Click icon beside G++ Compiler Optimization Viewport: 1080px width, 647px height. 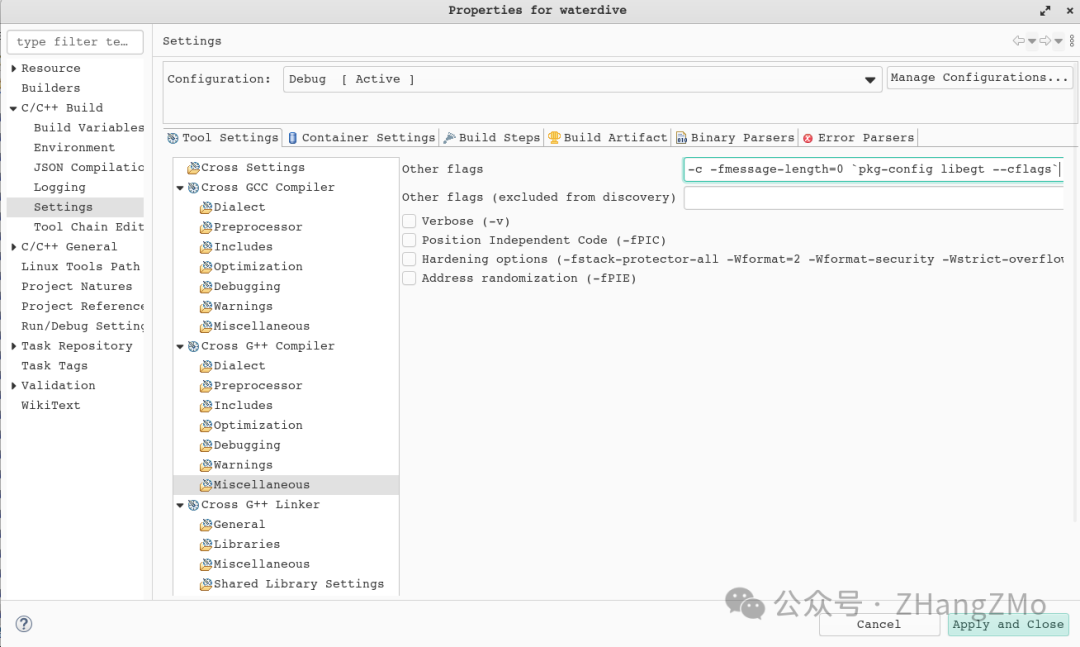pos(206,425)
